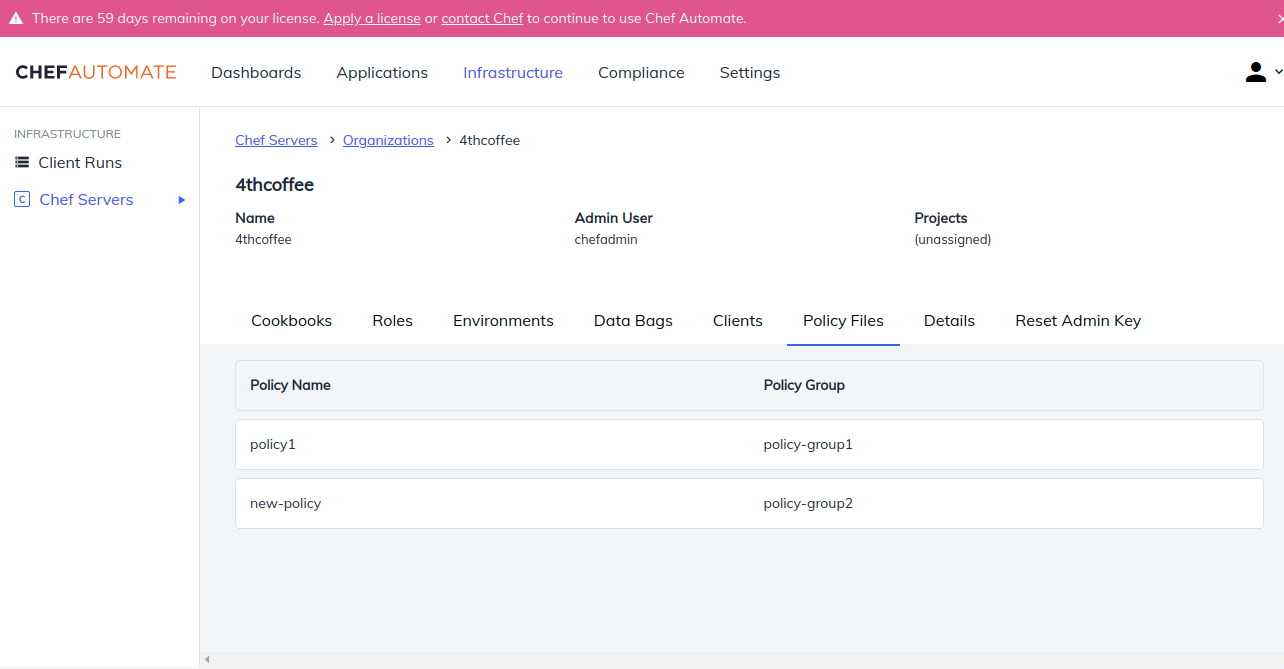Navigate to the Compliance menu
Screen dimensions: 1284x669
click(x=641, y=72)
